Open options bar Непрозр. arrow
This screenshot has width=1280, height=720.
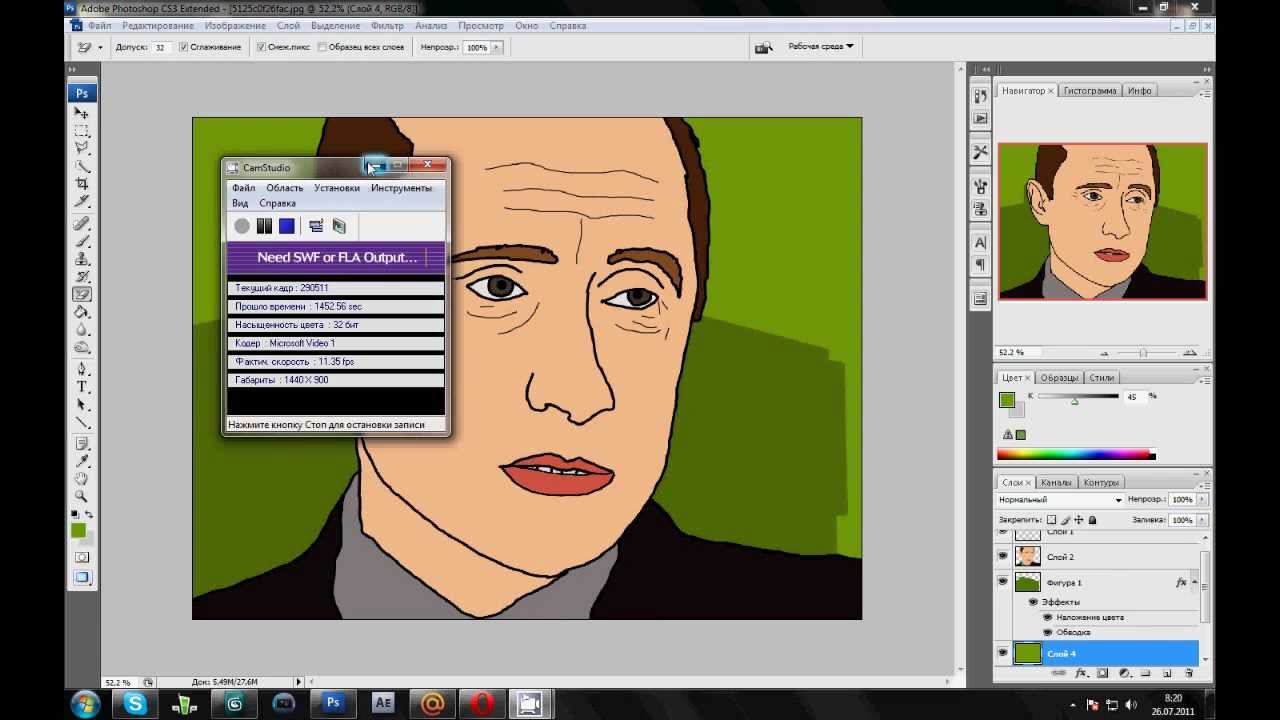click(496, 47)
